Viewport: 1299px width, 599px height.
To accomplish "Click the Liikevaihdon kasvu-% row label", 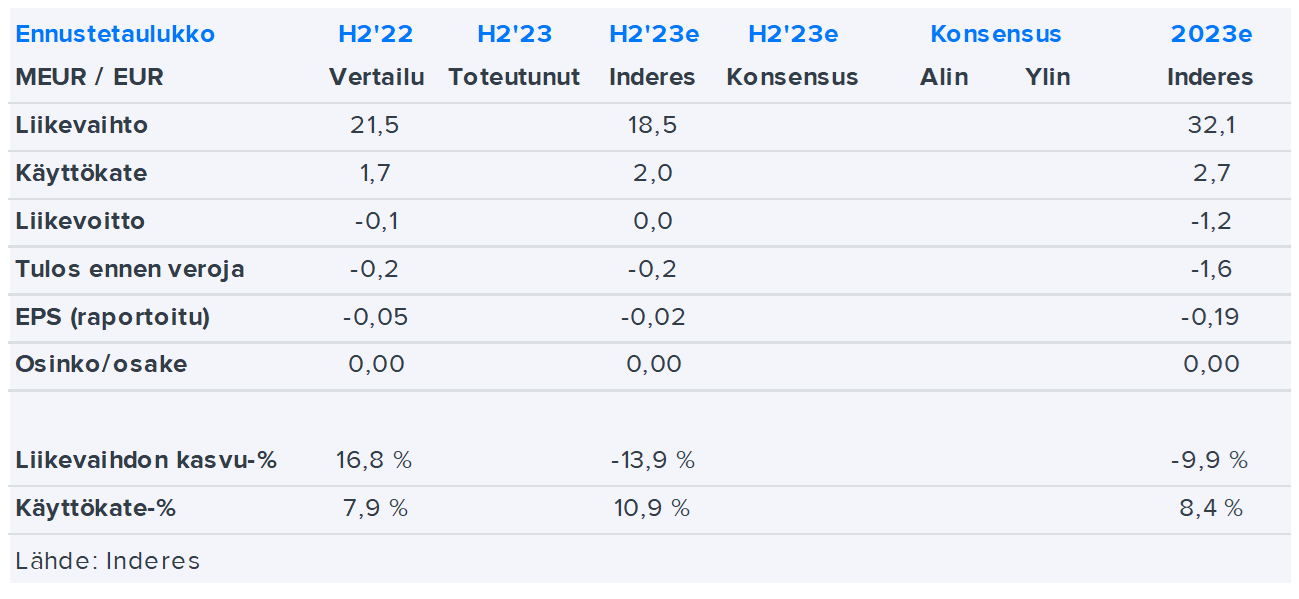I will pos(146,460).
